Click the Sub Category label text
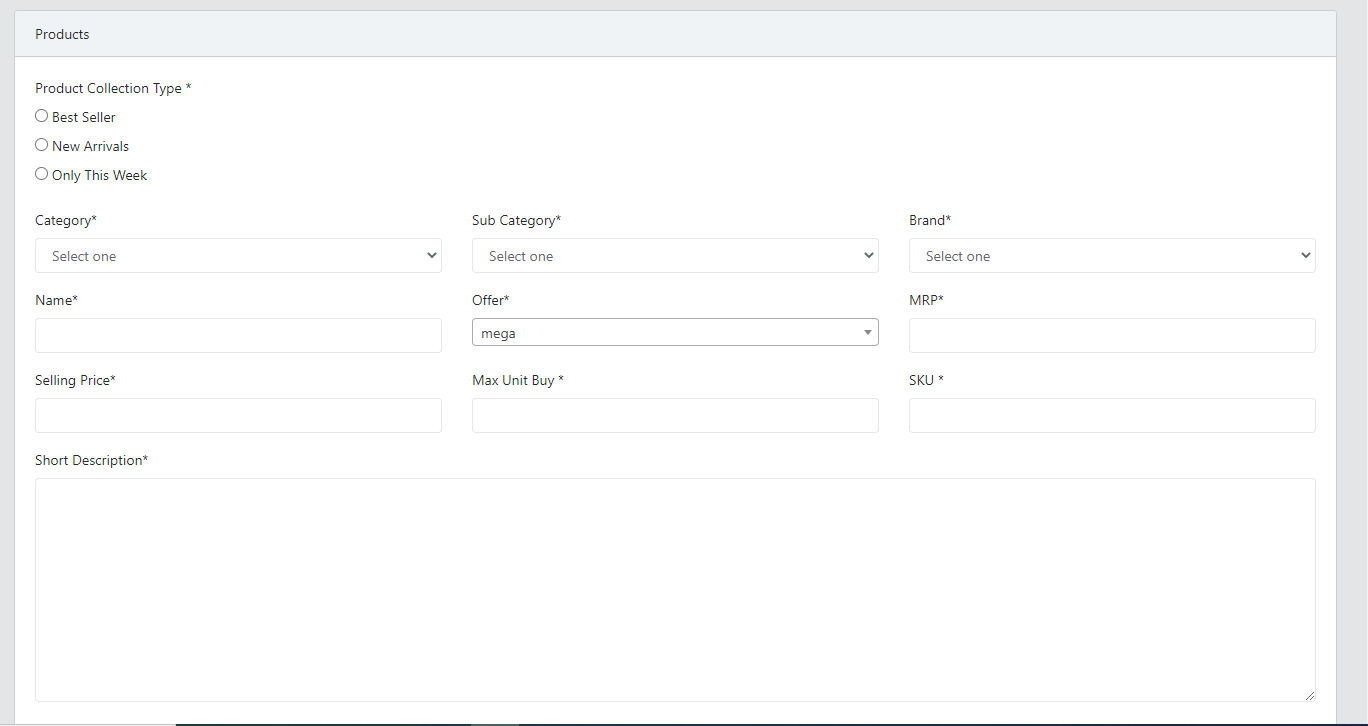Viewport: 1368px width, 726px height. coord(516,220)
